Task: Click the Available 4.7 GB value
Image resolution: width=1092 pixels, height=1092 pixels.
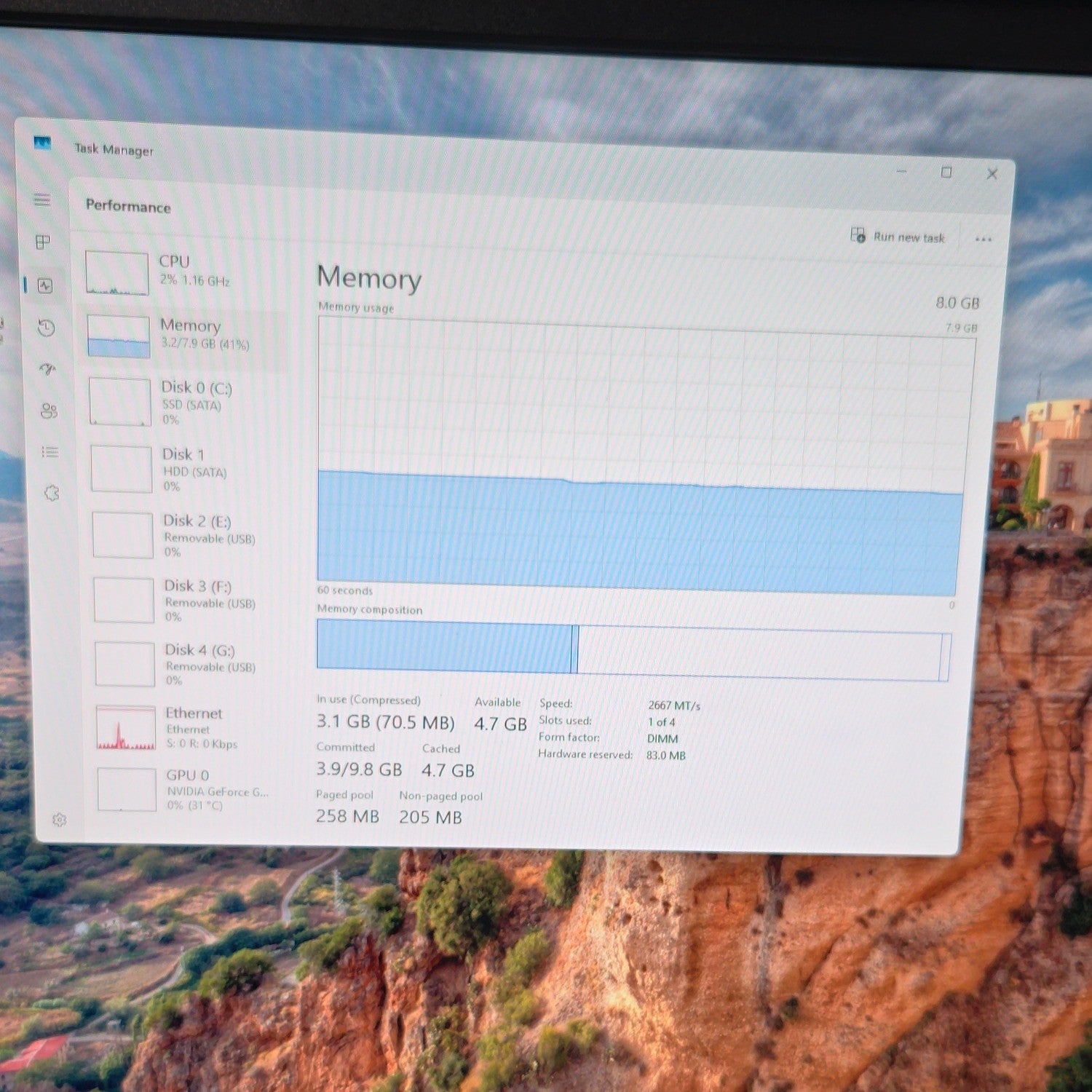Action: 500,724
